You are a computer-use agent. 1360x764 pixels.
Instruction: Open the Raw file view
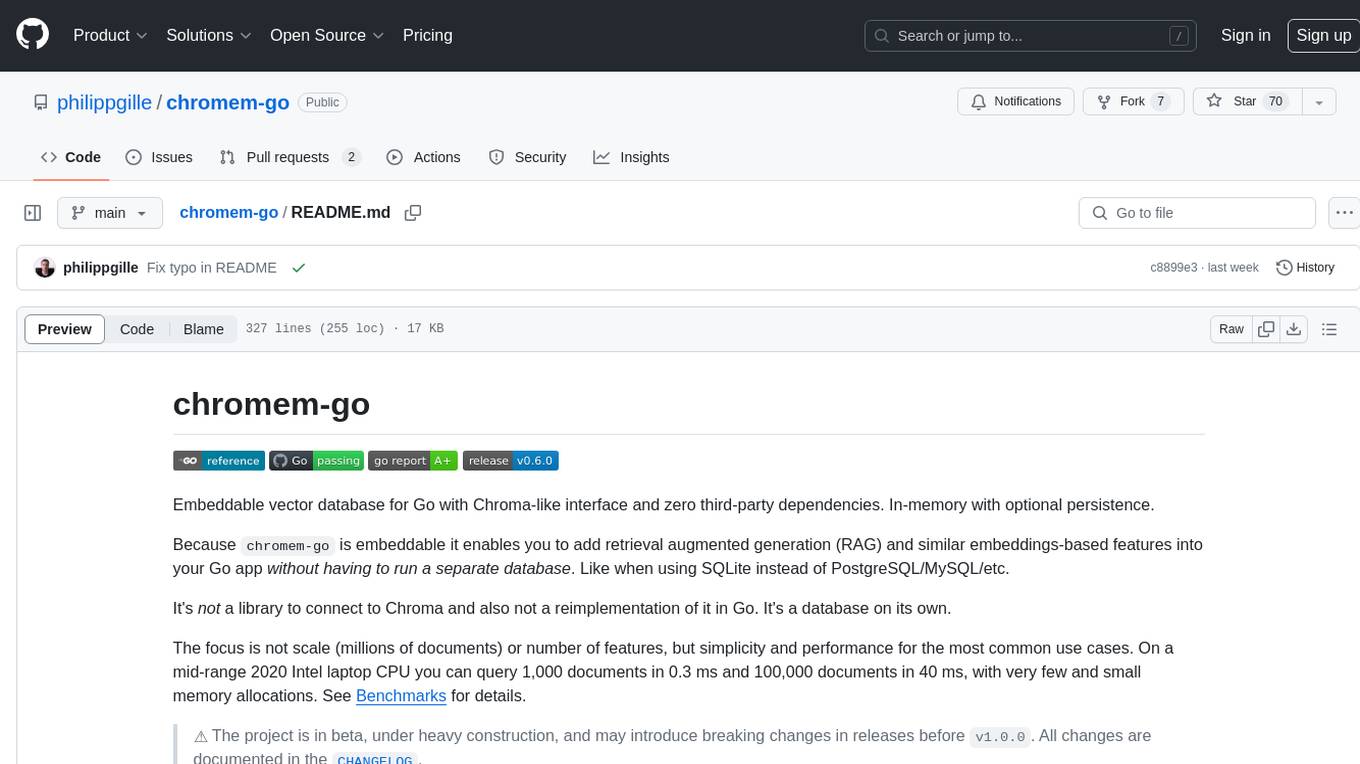click(x=1231, y=329)
